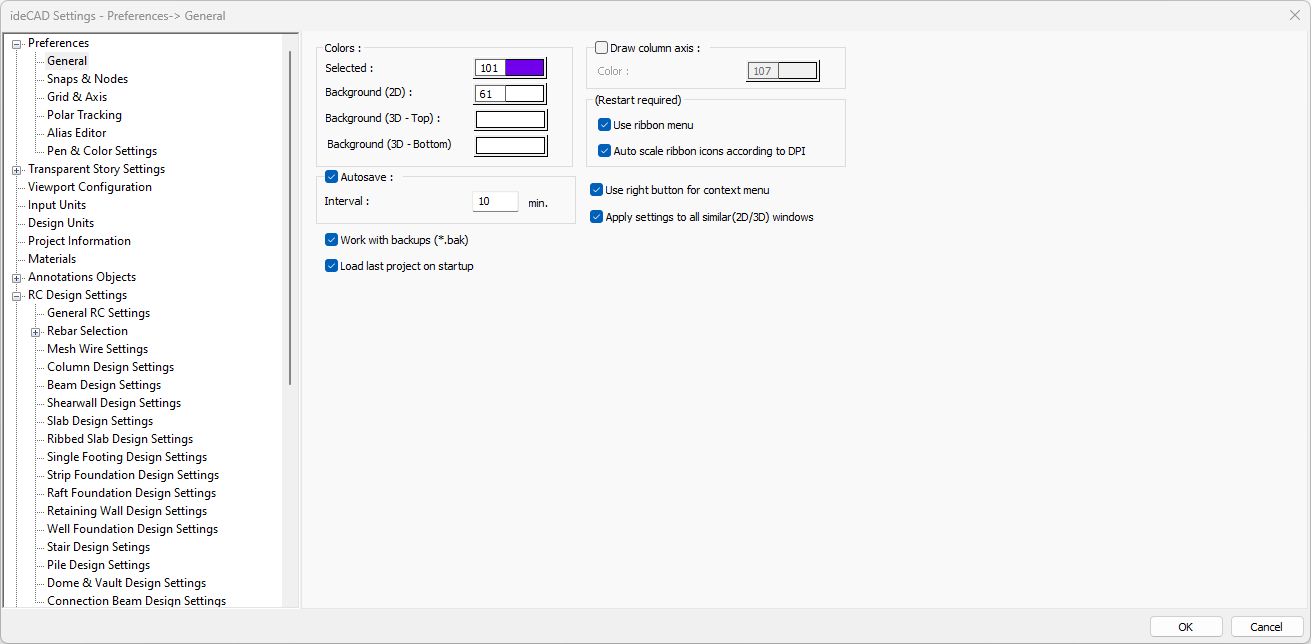
Task: Open General RC Settings
Action: pos(98,313)
